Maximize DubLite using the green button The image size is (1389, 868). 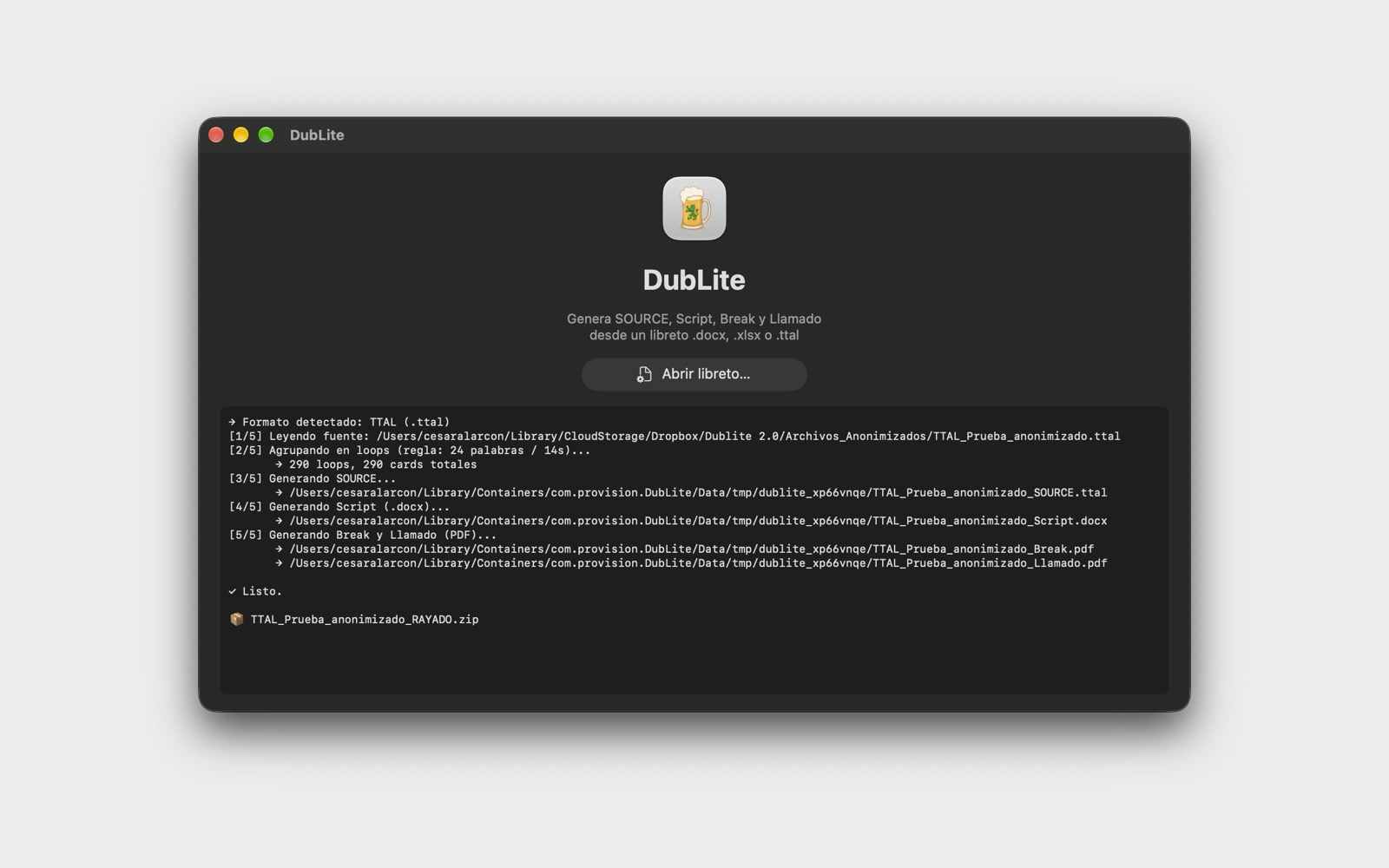267,135
